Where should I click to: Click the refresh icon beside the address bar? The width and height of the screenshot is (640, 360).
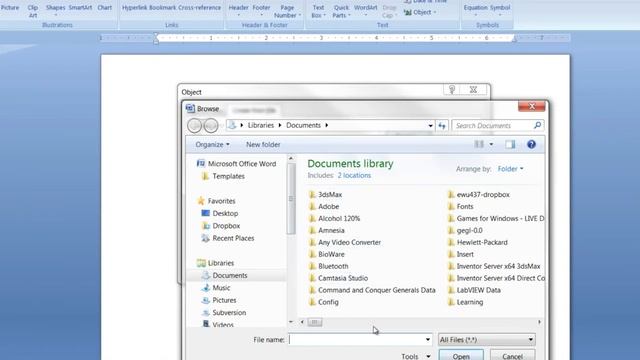point(442,126)
